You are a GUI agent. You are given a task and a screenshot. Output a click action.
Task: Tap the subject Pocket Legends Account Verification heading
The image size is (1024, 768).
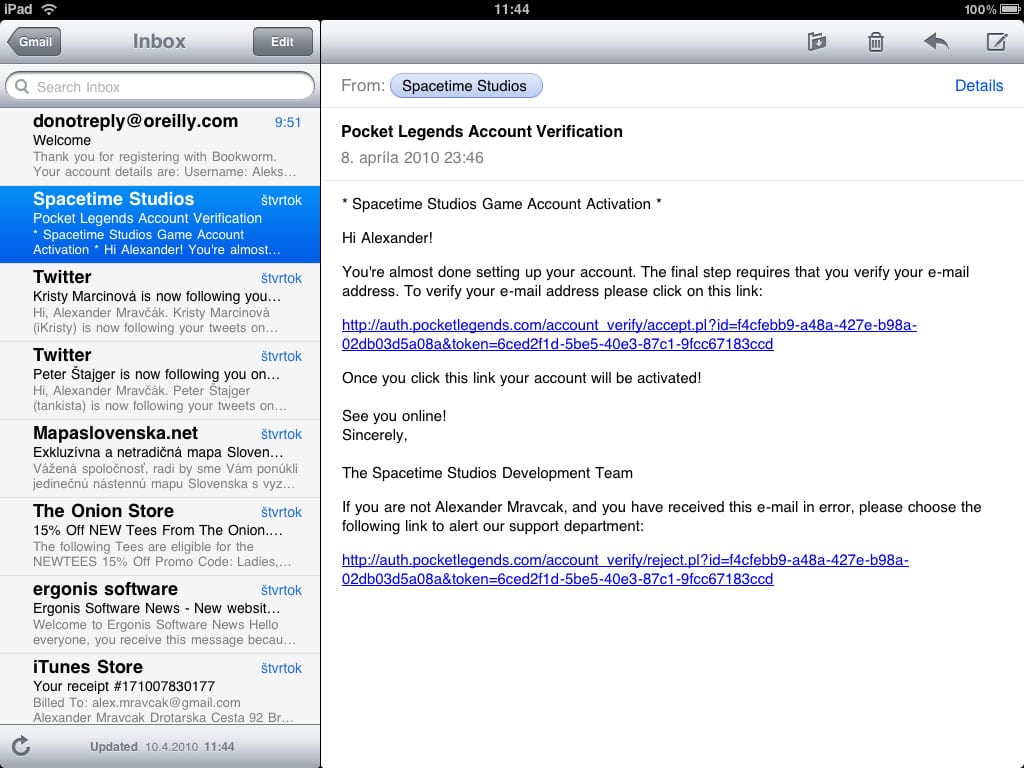(x=482, y=131)
